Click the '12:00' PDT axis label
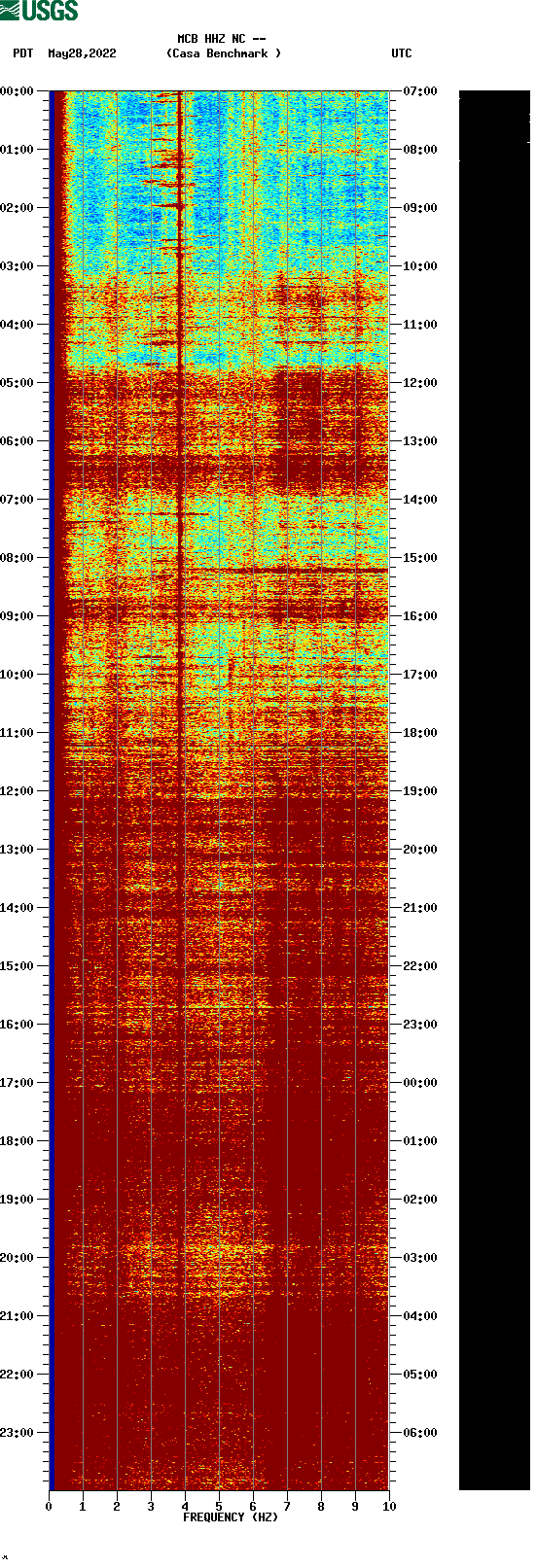The image size is (537, 1568). (18, 791)
